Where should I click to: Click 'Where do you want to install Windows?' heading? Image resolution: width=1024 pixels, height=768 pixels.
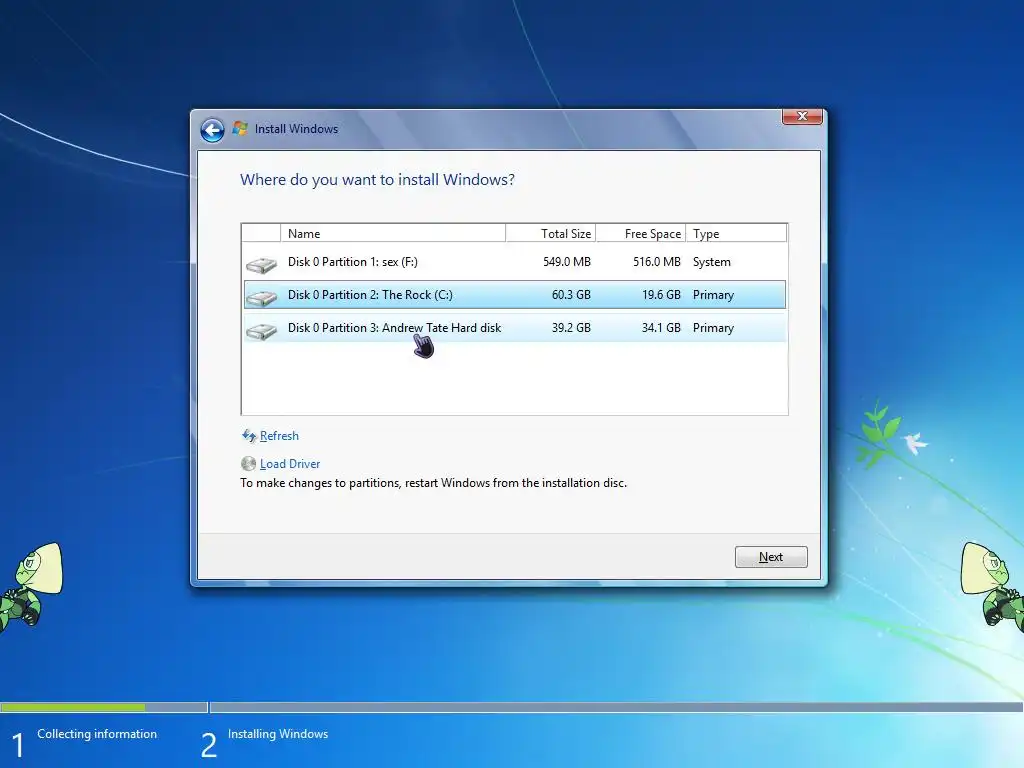pos(377,180)
